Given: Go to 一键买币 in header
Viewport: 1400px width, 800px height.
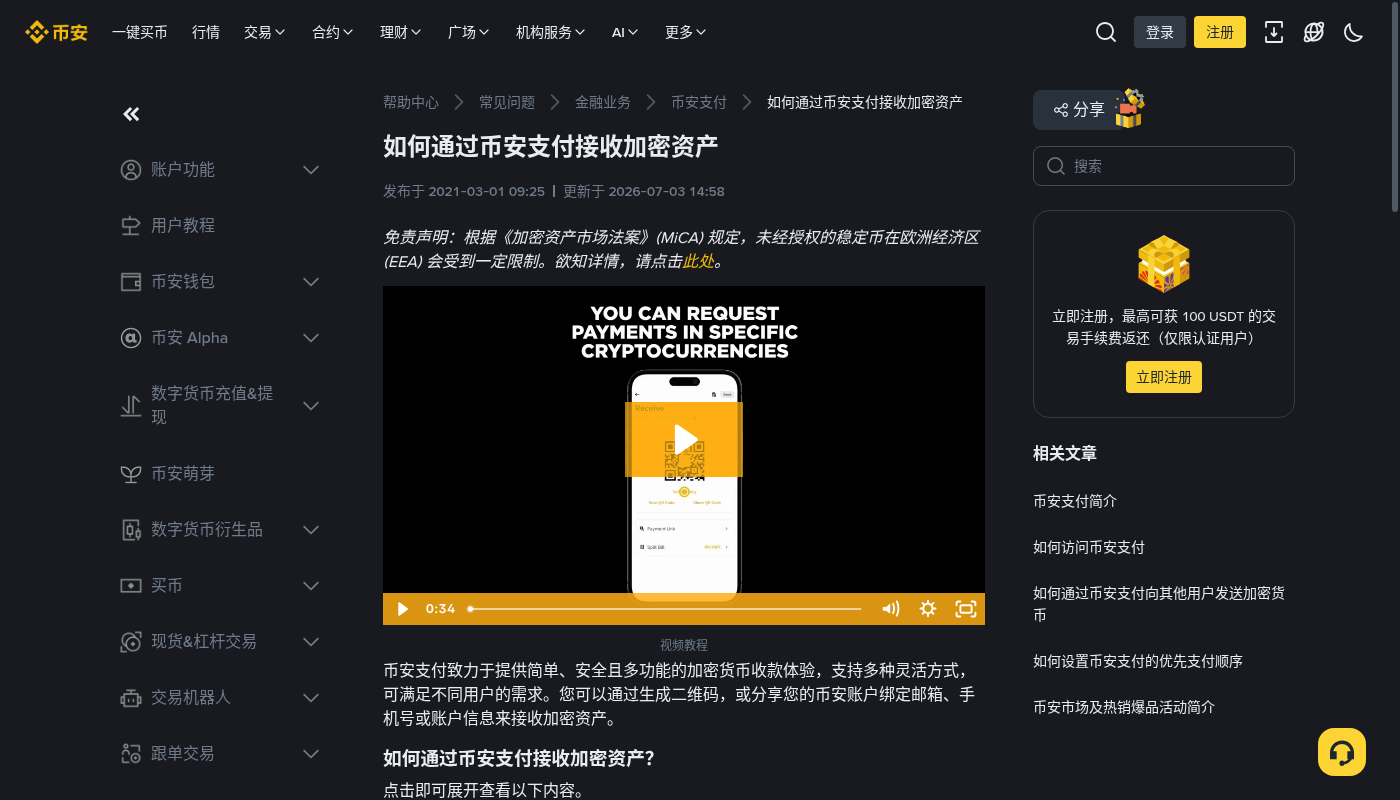Looking at the screenshot, I should click(x=140, y=32).
